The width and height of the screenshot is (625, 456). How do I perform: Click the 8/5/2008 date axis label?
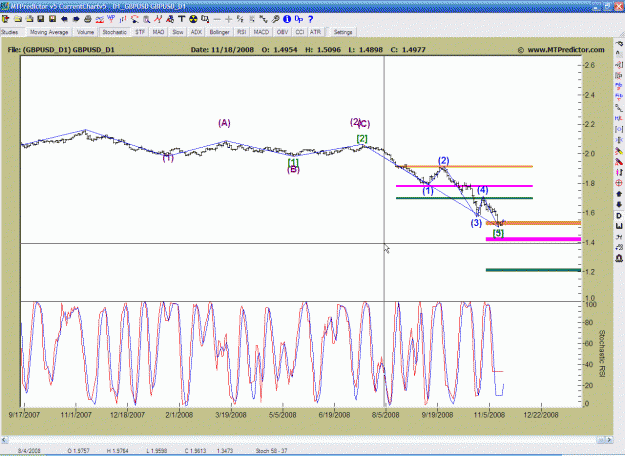385,415
